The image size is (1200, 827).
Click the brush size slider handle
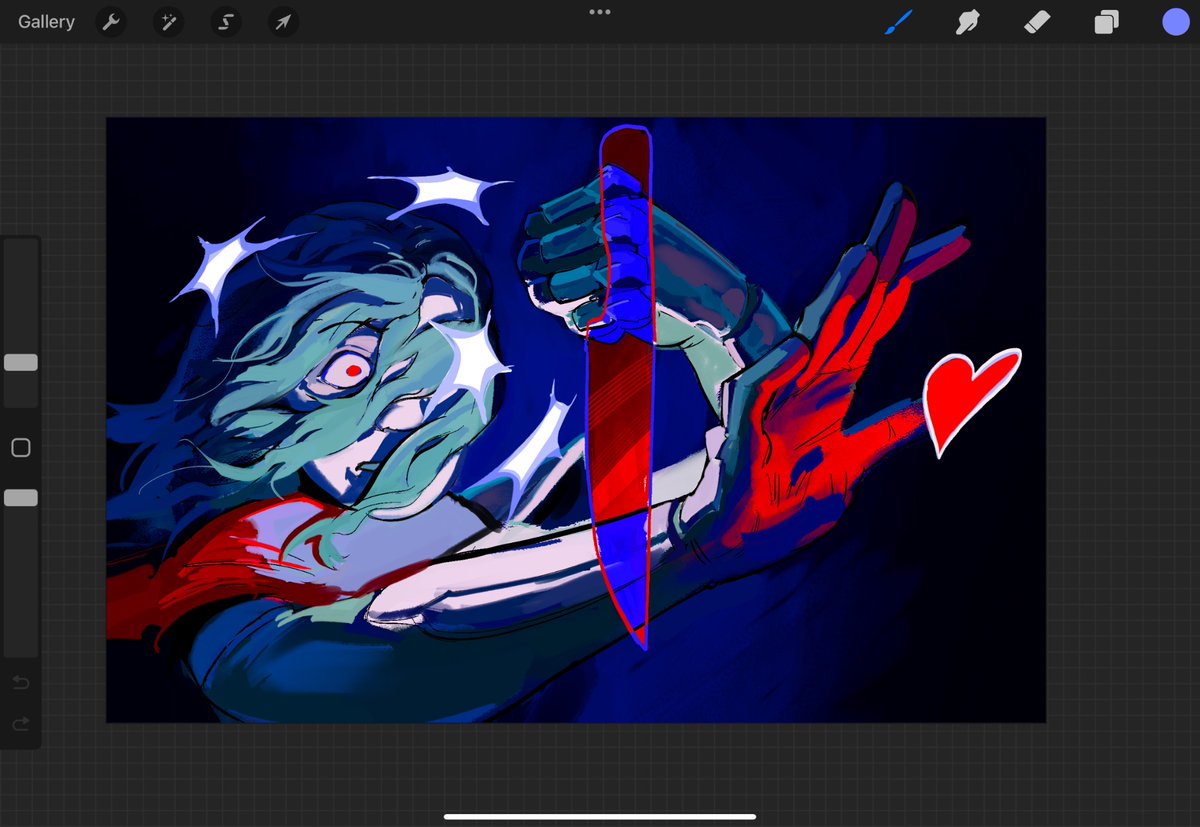(x=21, y=362)
